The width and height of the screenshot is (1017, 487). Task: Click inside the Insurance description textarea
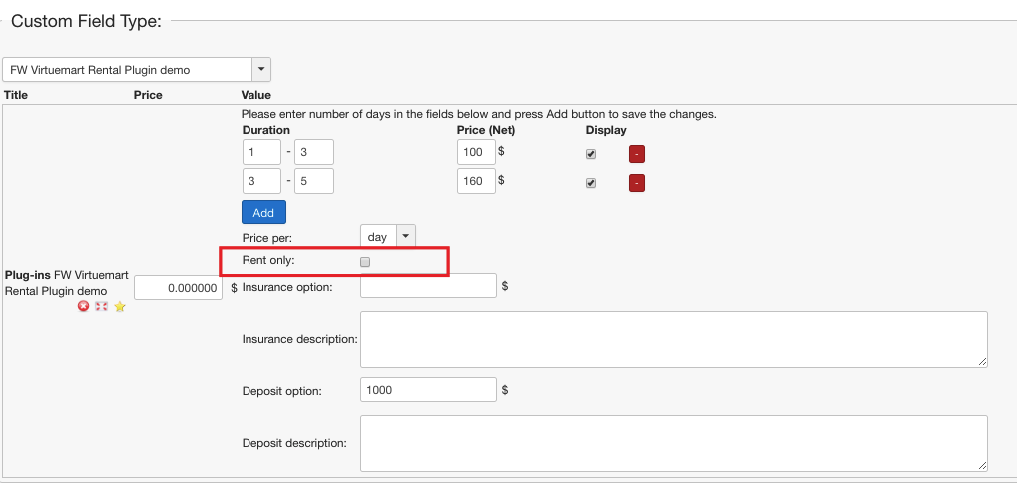[x=673, y=339]
